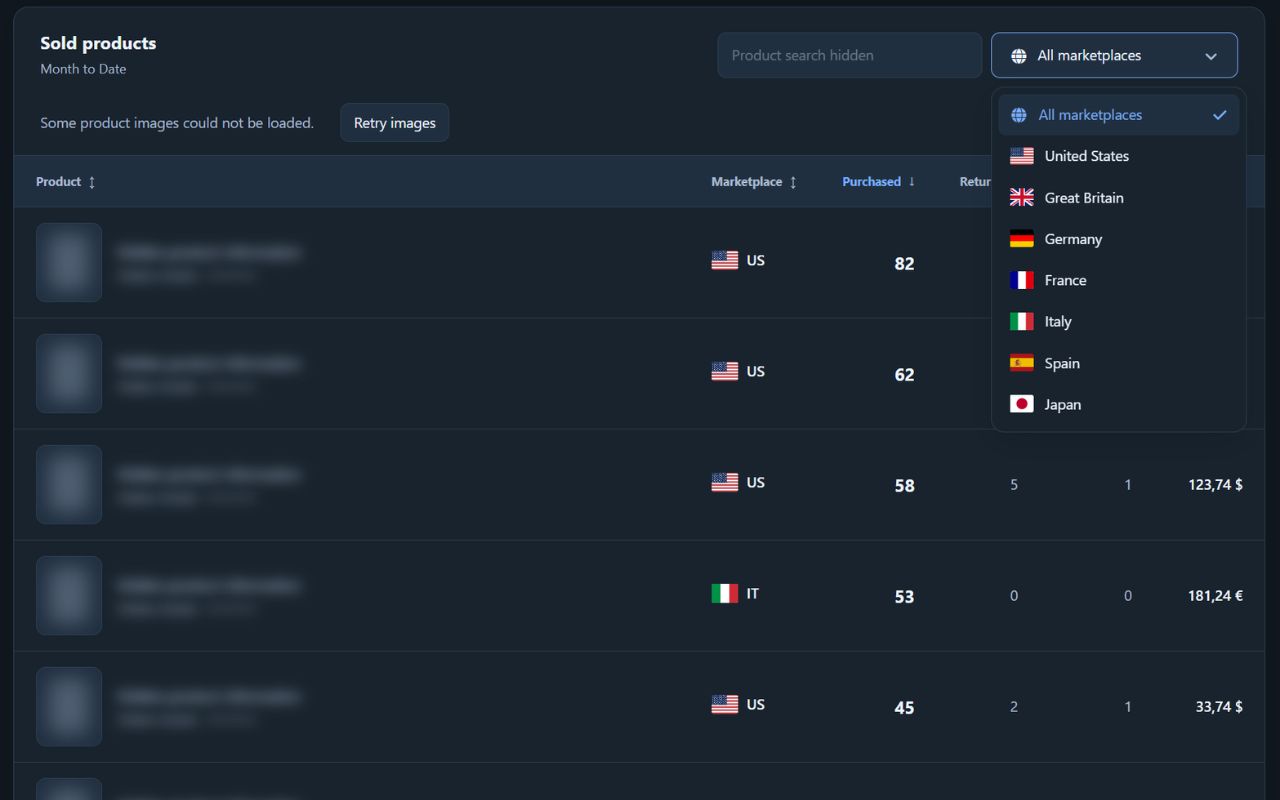Click the purchased value 45
This screenshot has width=1280, height=800.
pos(904,708)
